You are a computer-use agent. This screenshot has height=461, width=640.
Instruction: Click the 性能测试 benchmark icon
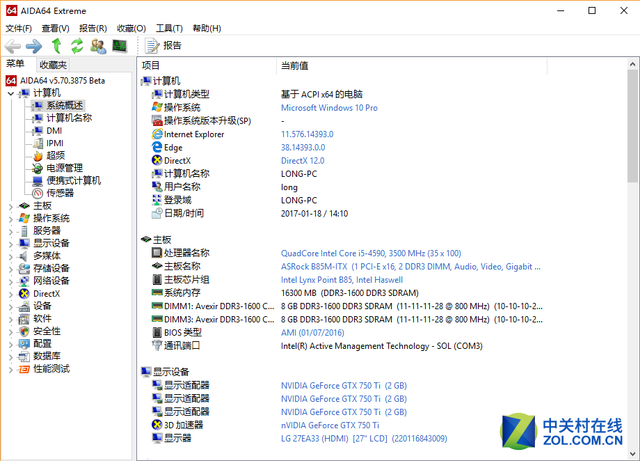coord(24,369)
